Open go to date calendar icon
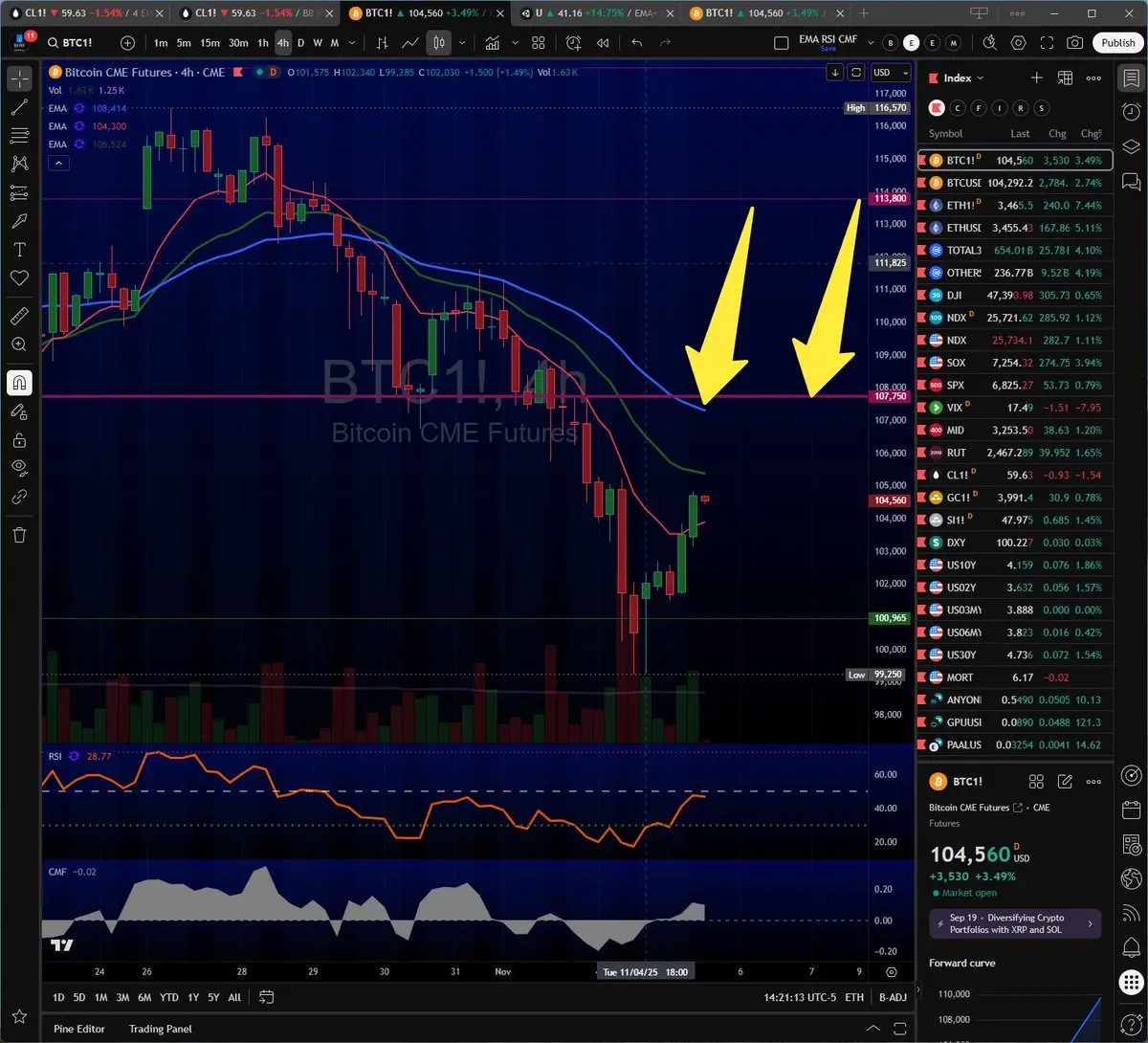This screenshot has width=1148, height=1043. point(267,997)
